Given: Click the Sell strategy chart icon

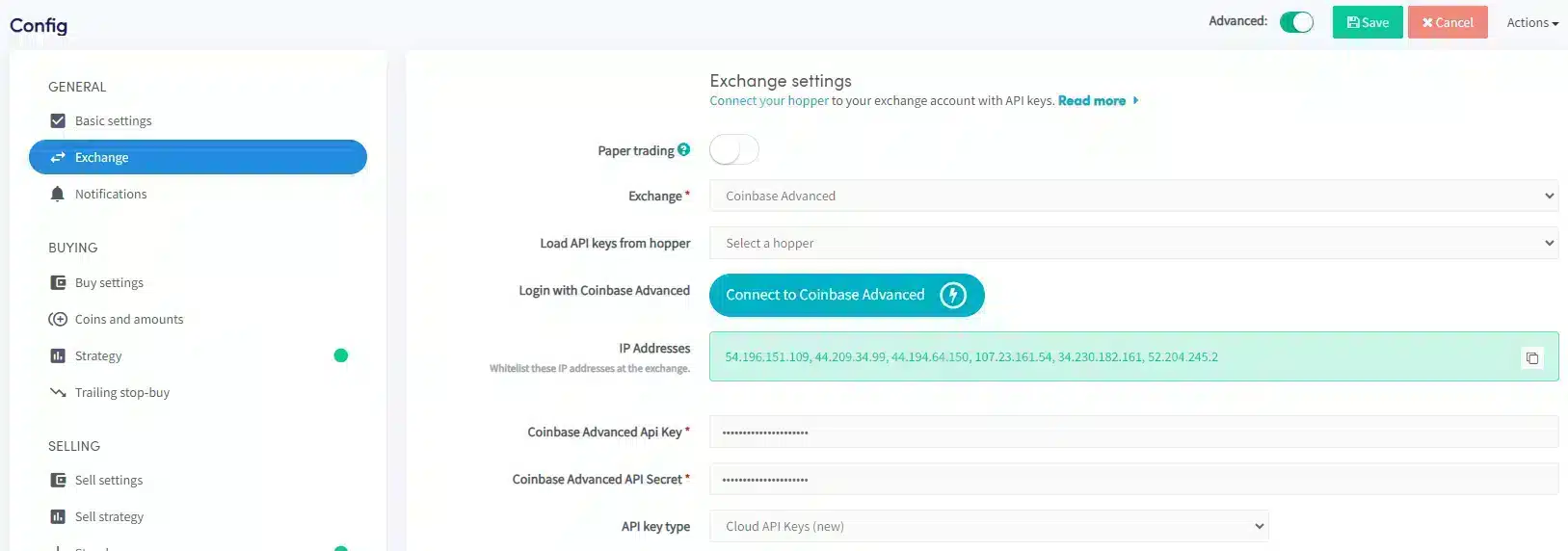Looking at the screenshot, I should [58, 516].
